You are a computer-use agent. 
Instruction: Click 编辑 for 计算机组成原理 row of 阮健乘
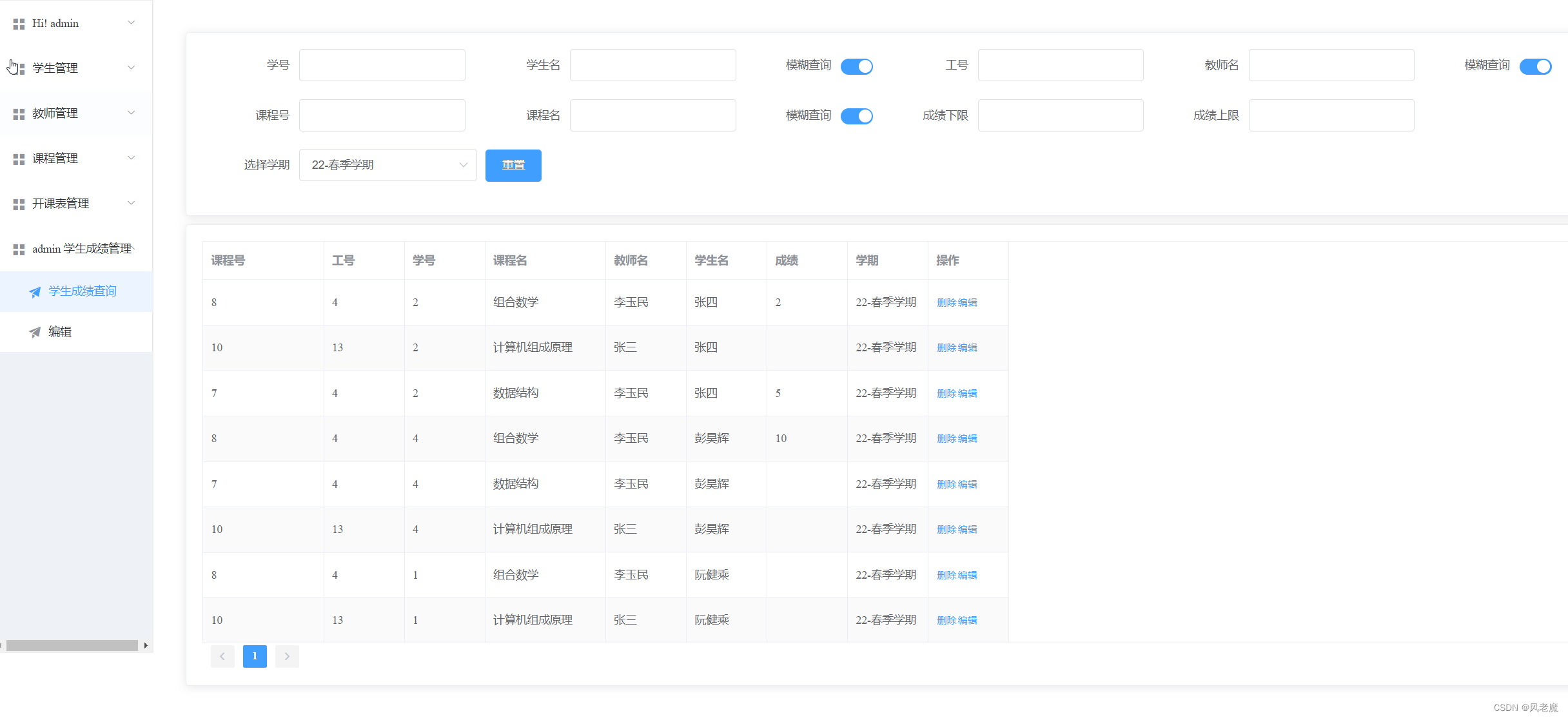pyautogui.click(x=968, y=621)
